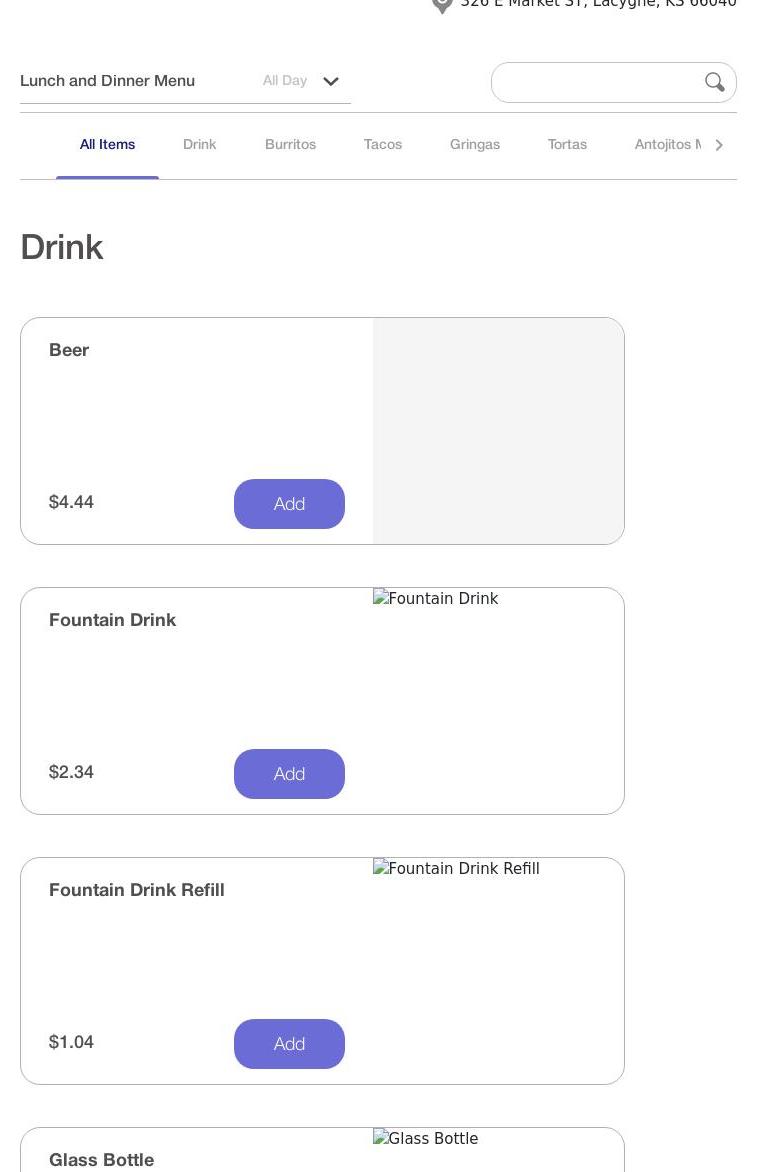Viewport: 777px width, 1172px height.
Task: Click the Beer item title
Action: point(69,350)
